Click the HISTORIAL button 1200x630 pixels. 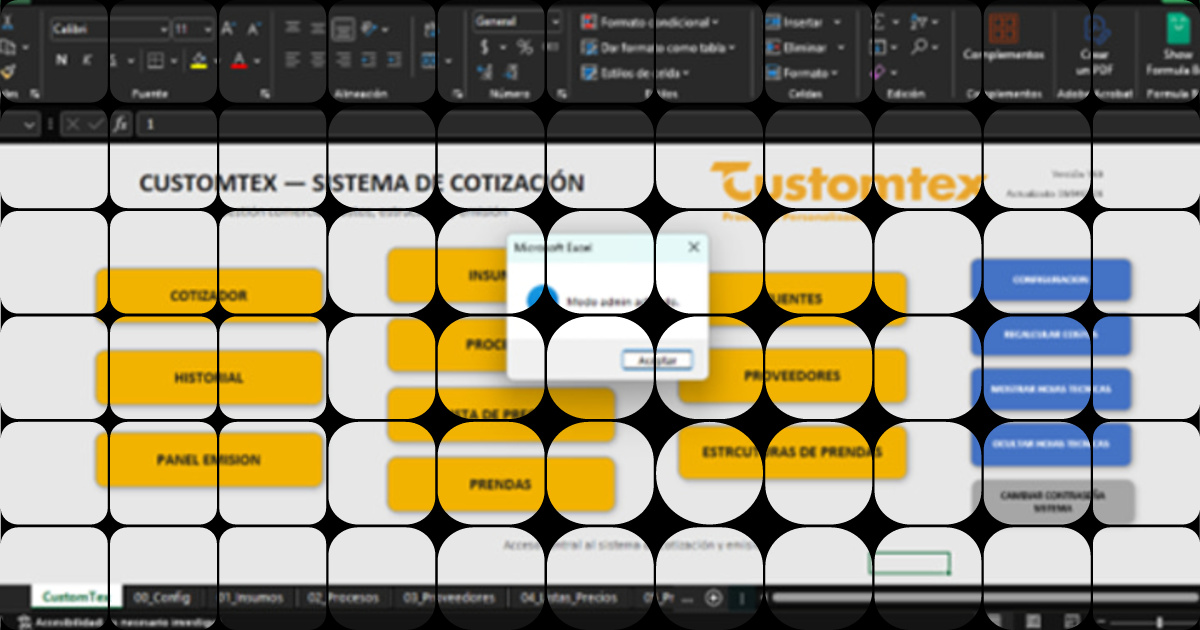(209, 378)
